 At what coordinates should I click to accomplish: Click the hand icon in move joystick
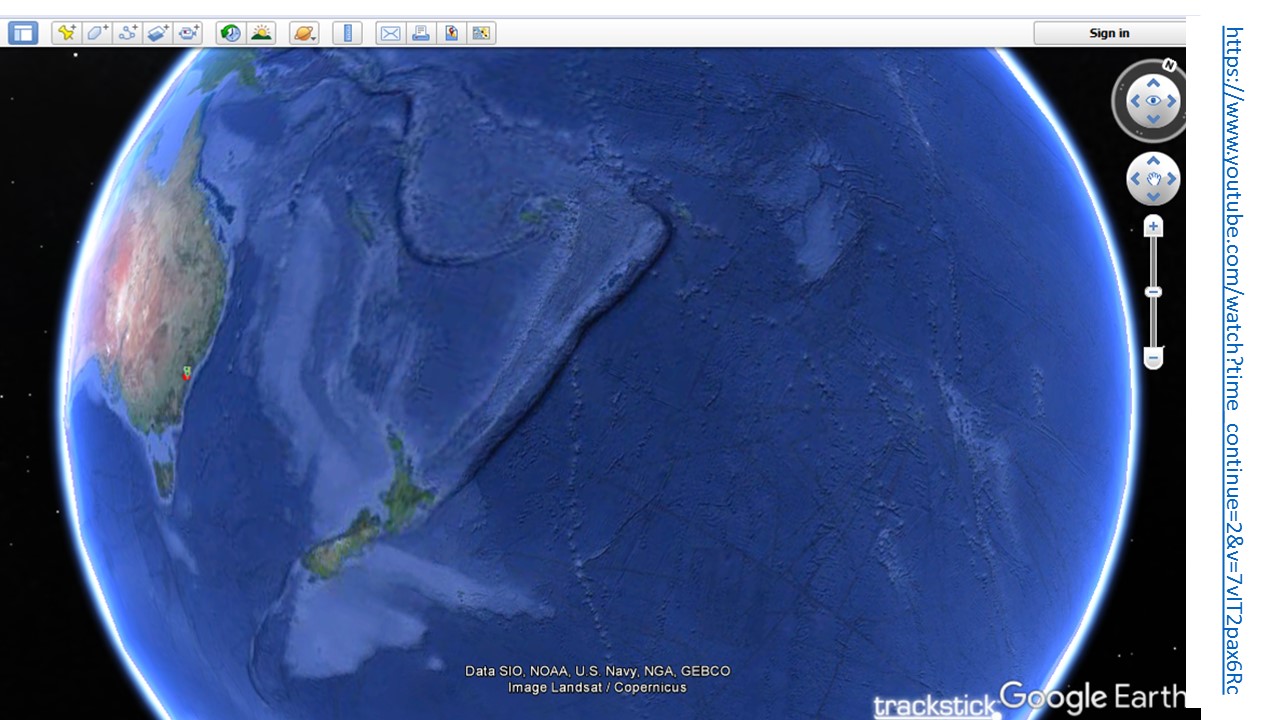pyautogui.click(x=1153, y=179)
